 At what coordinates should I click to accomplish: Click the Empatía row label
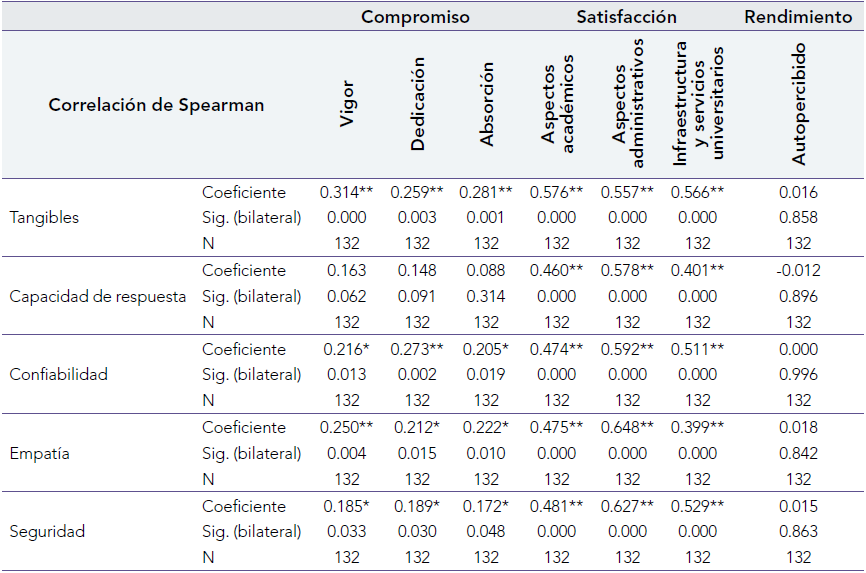[41, 453]
